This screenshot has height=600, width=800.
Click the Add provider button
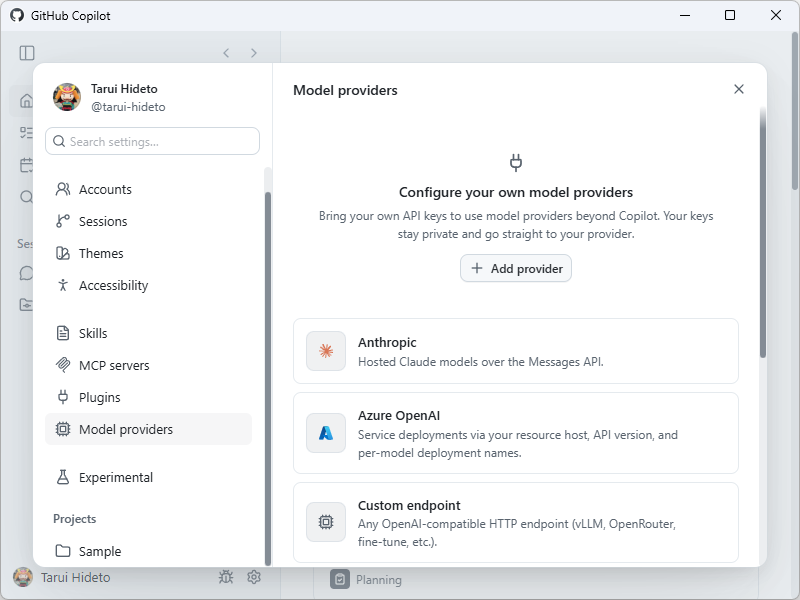pyautogui.click(x=516, y=268)
